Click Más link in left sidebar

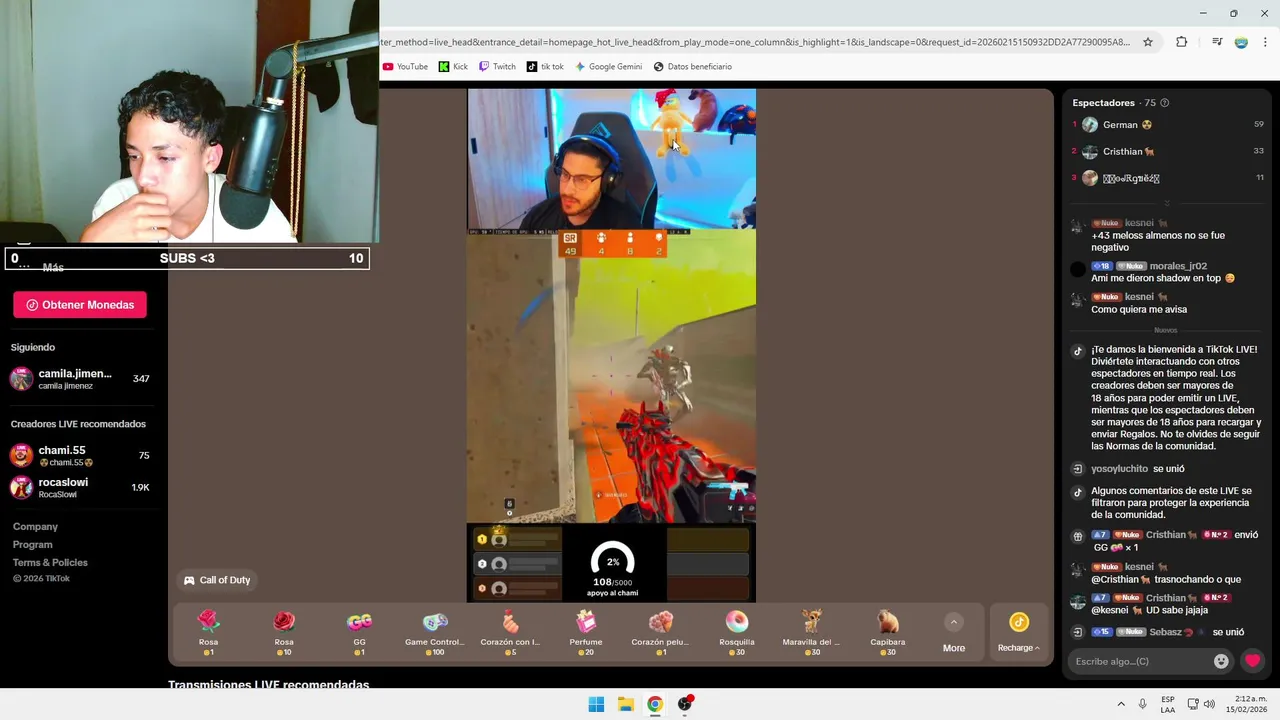tap(53, 268)
